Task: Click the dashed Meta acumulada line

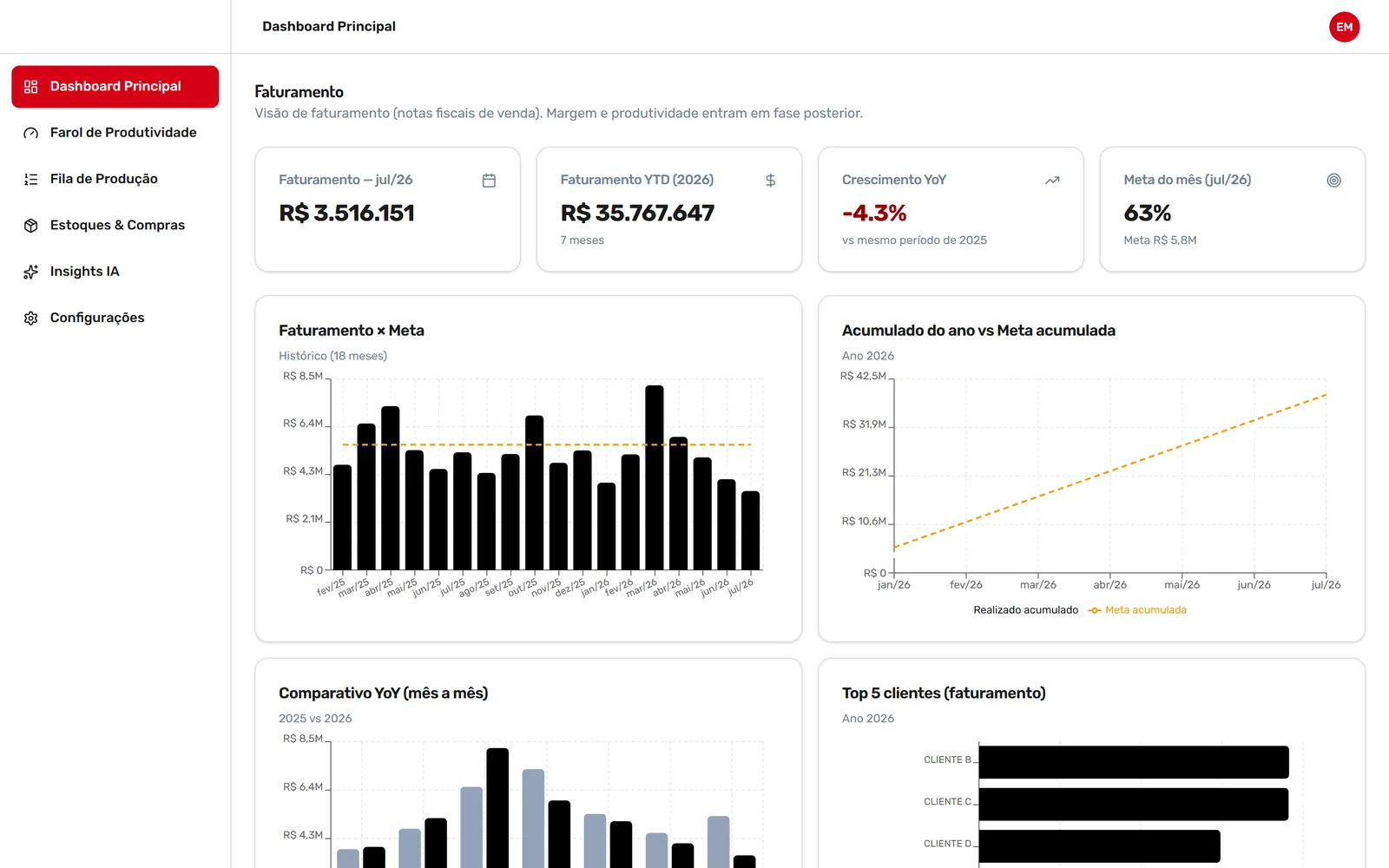Action: [x=1110, y=471]
